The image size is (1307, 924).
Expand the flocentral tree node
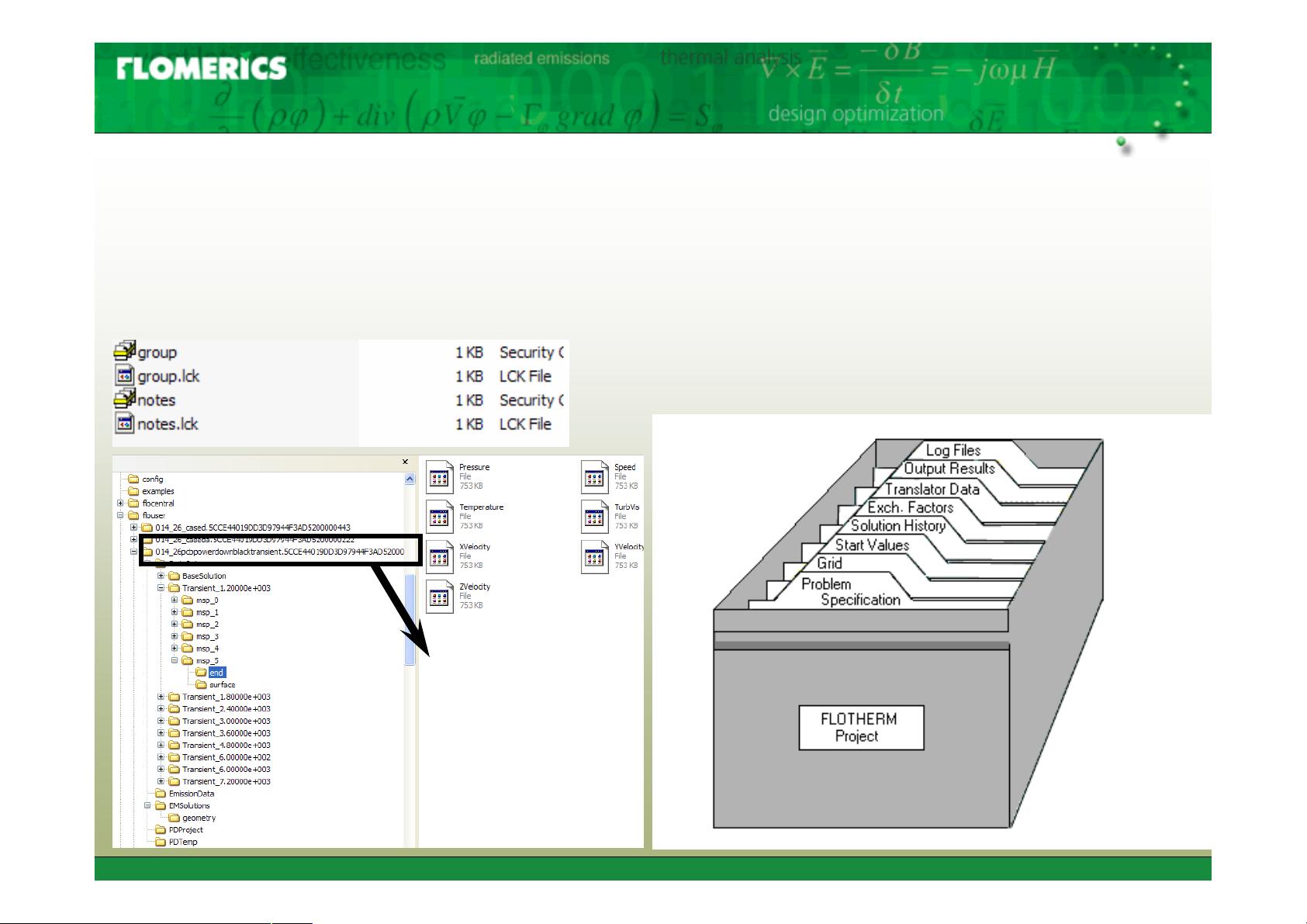click(120, 504)
